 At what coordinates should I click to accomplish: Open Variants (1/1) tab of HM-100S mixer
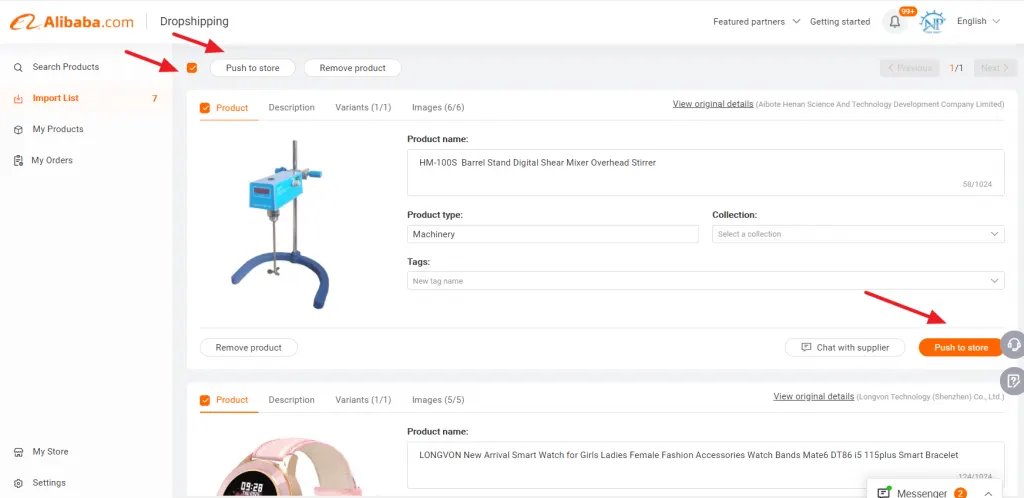click(x=363, y=108)
